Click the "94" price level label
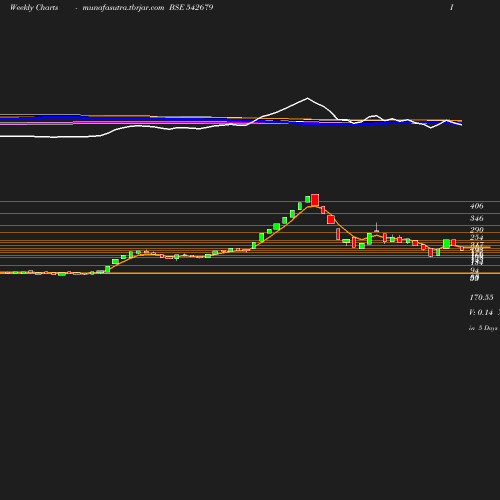Image resolution: width=500 pixels, height=500 pixels. point(474,270)
